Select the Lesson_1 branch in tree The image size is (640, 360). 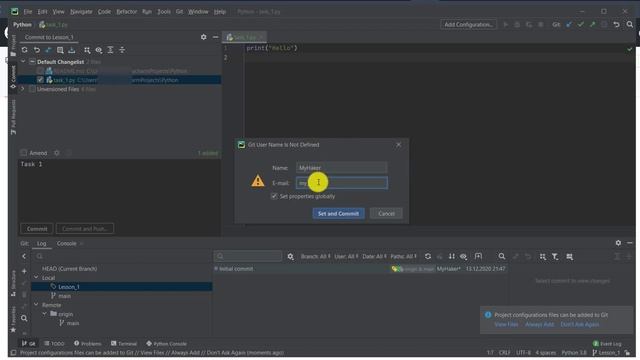point(122,287)
